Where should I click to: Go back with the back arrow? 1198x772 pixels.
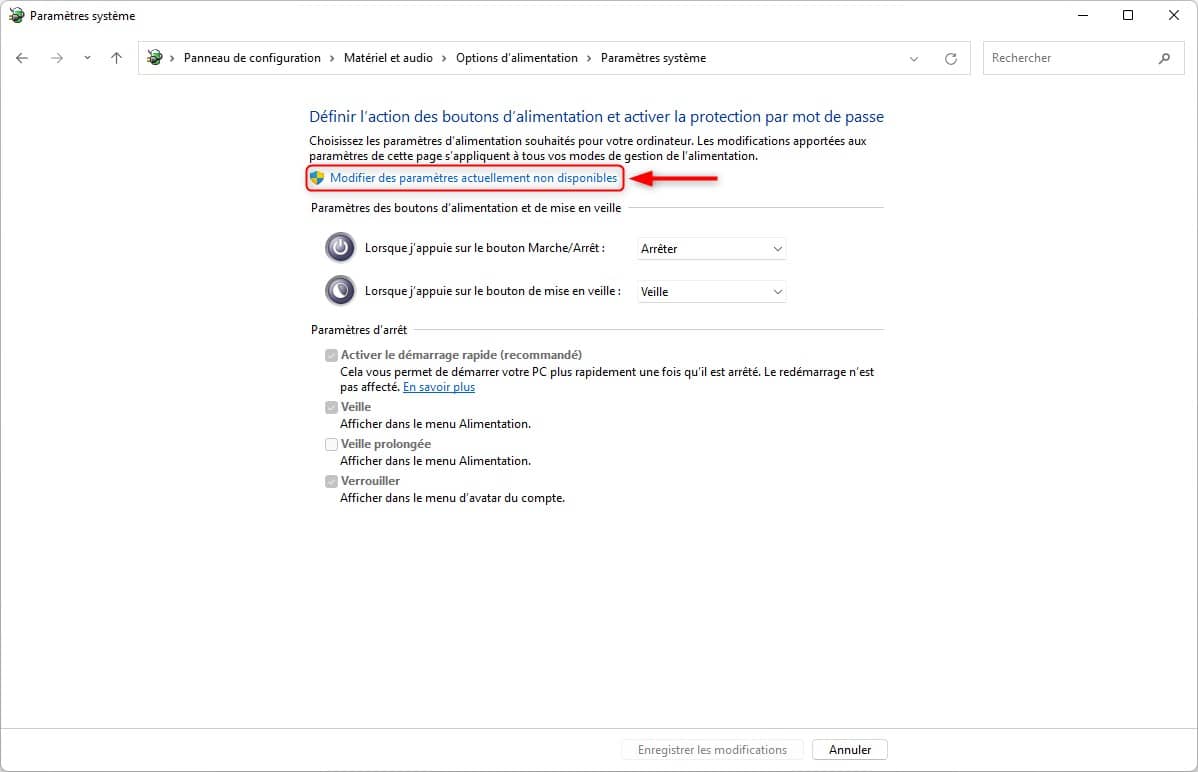[x=22, y=58]
